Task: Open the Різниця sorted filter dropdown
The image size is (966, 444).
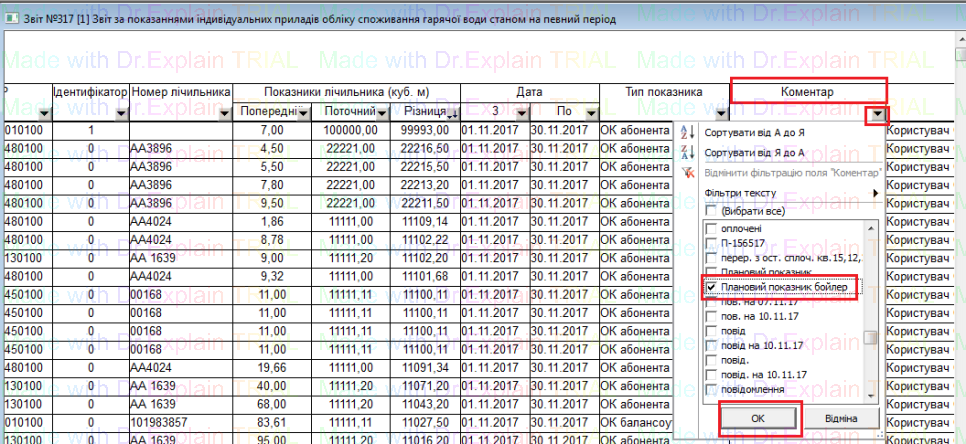Action: click(452, 114)
